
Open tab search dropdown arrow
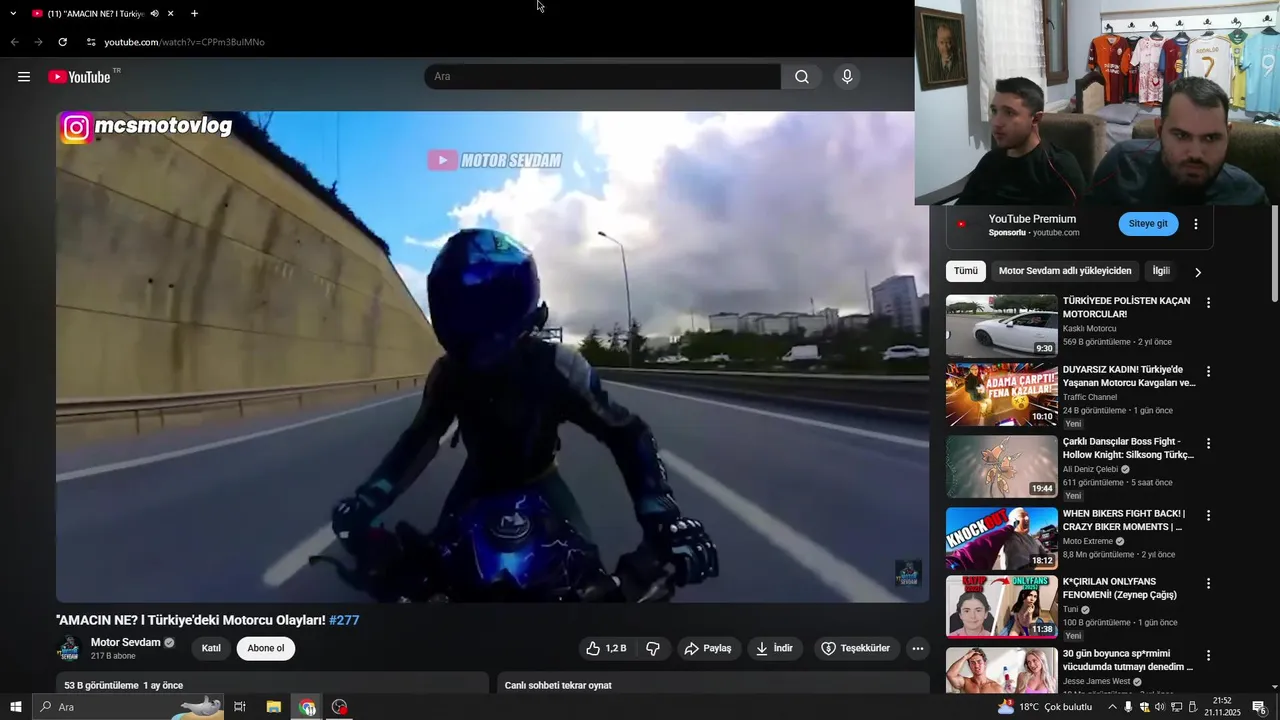coord(13,14)
